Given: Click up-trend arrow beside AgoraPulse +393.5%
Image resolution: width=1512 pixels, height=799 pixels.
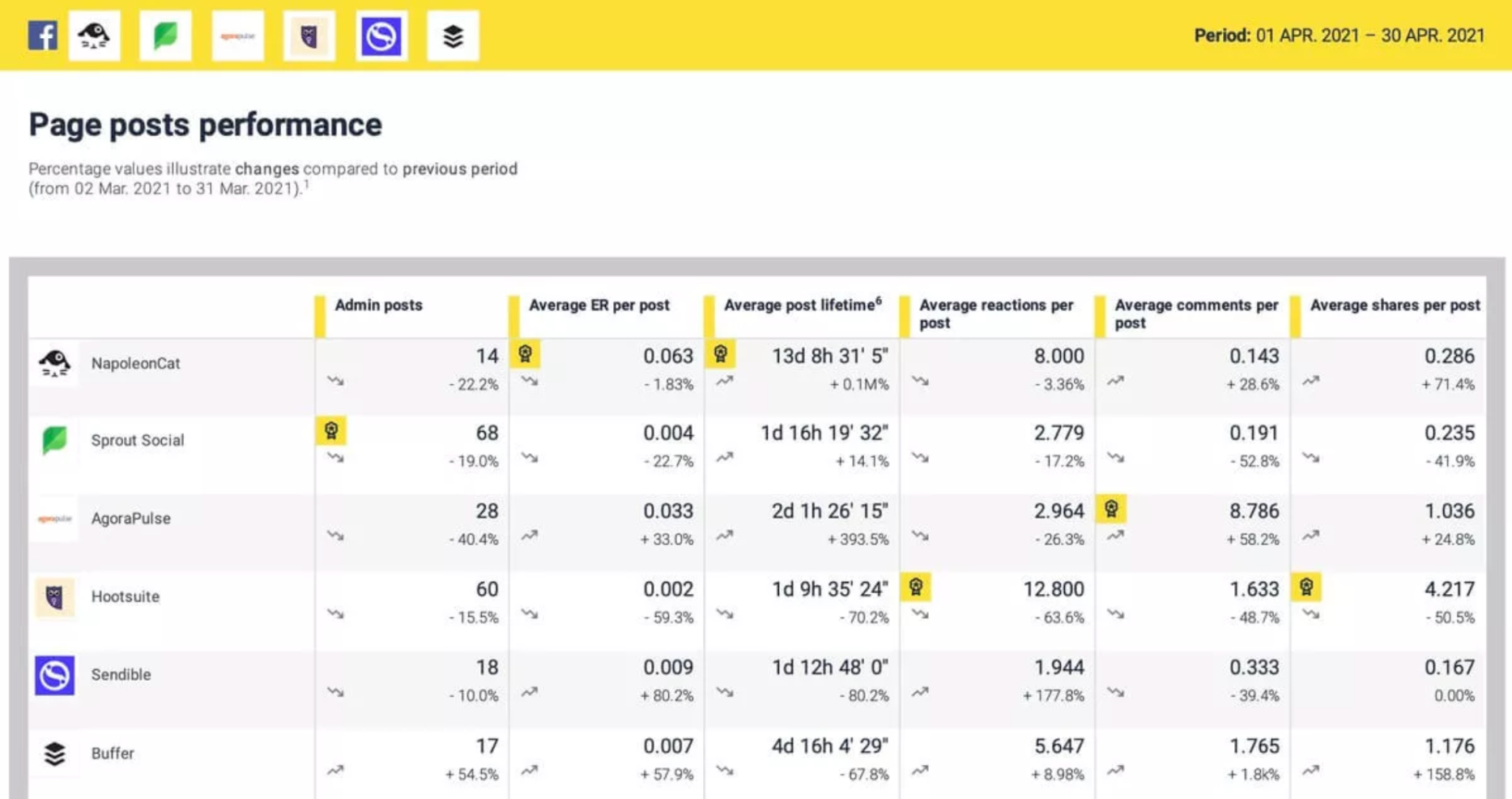Looking at the screenshot, I should click(725, 536).
